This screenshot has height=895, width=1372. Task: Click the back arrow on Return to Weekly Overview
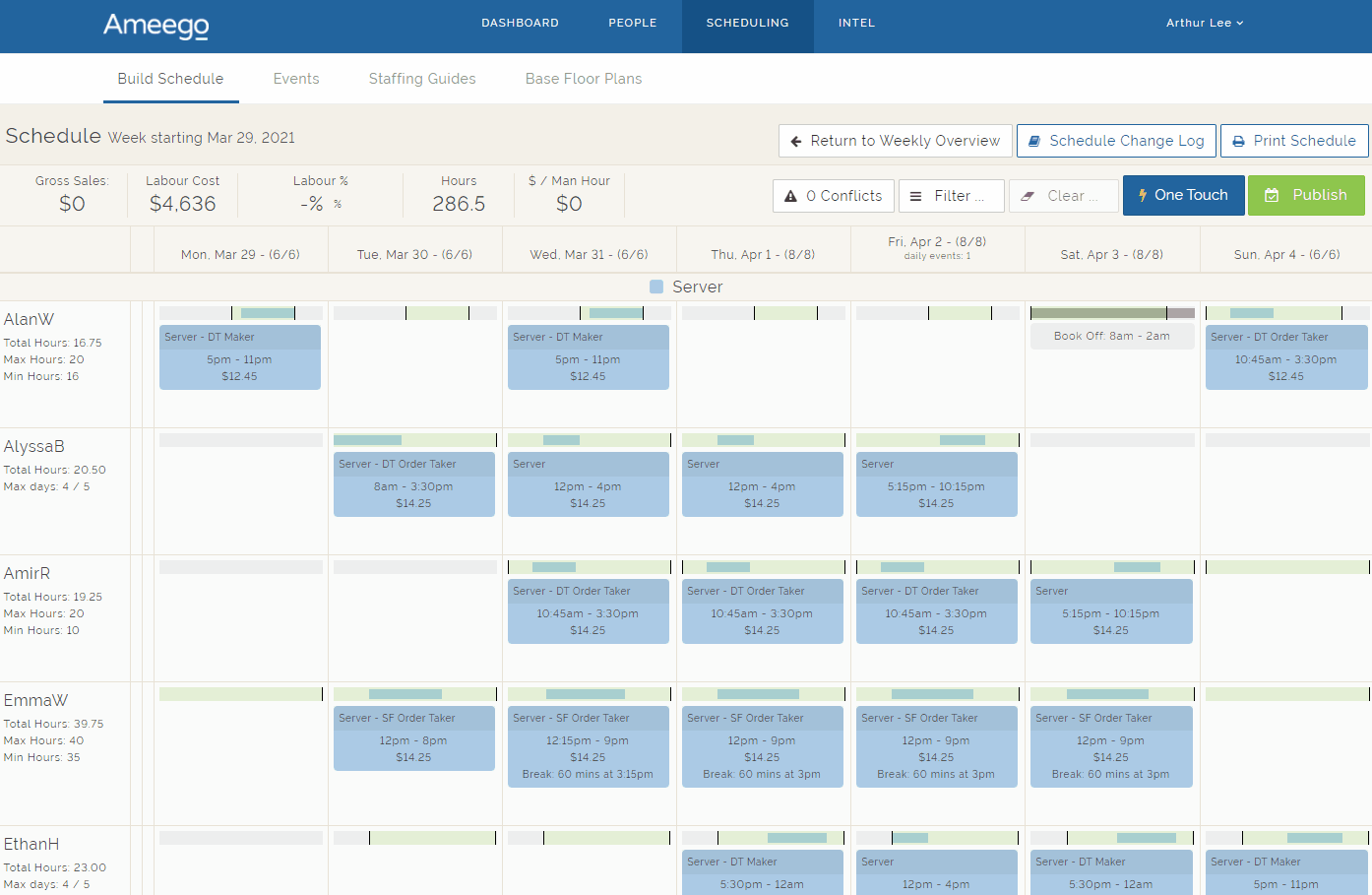coord(797,141)
